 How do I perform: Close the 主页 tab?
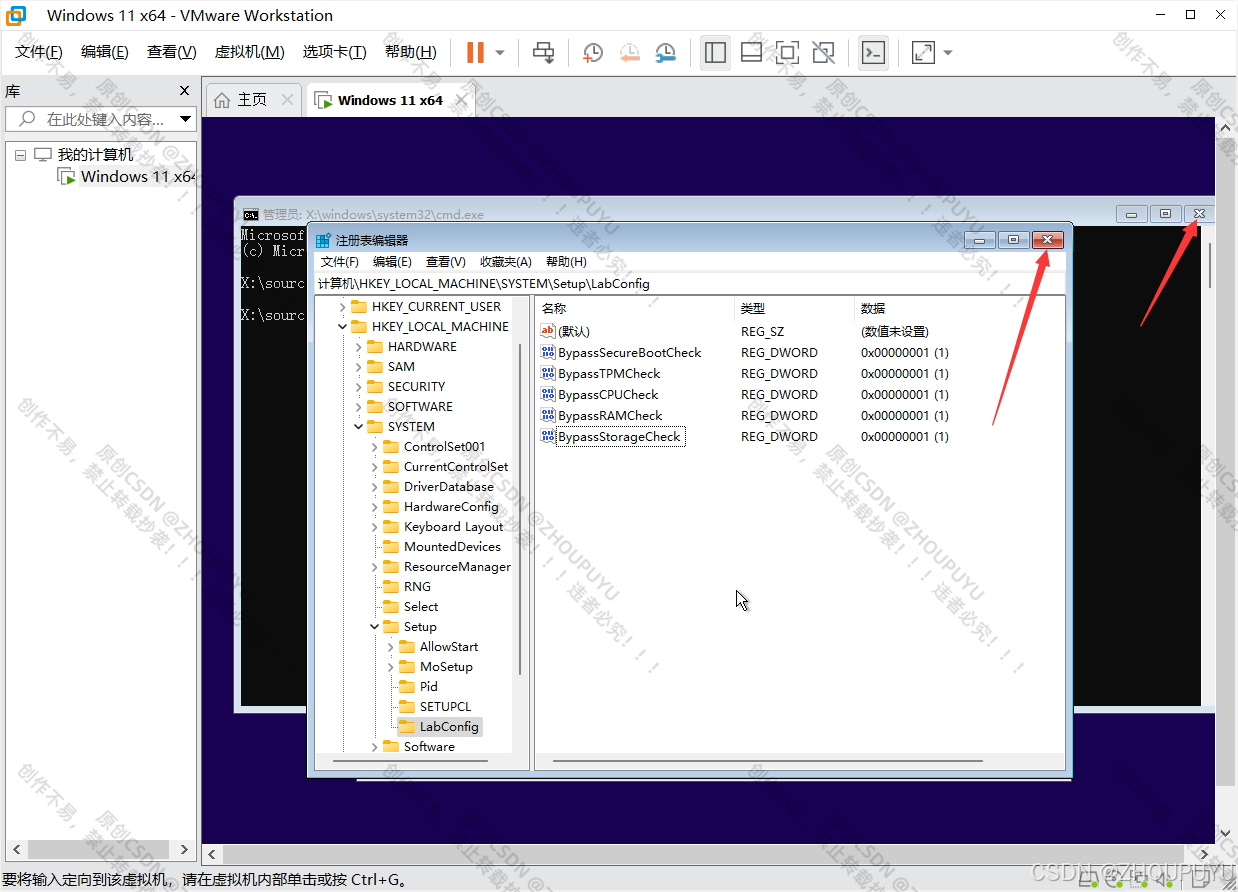tap(287, 100)
